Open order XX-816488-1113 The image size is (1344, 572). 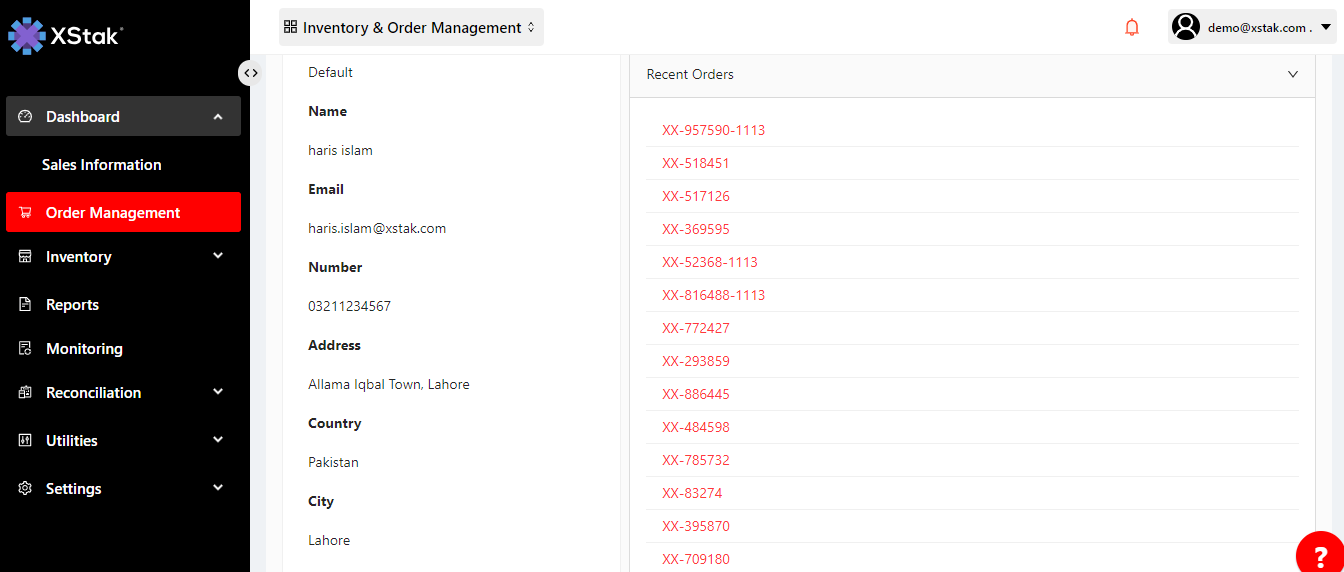713,295
